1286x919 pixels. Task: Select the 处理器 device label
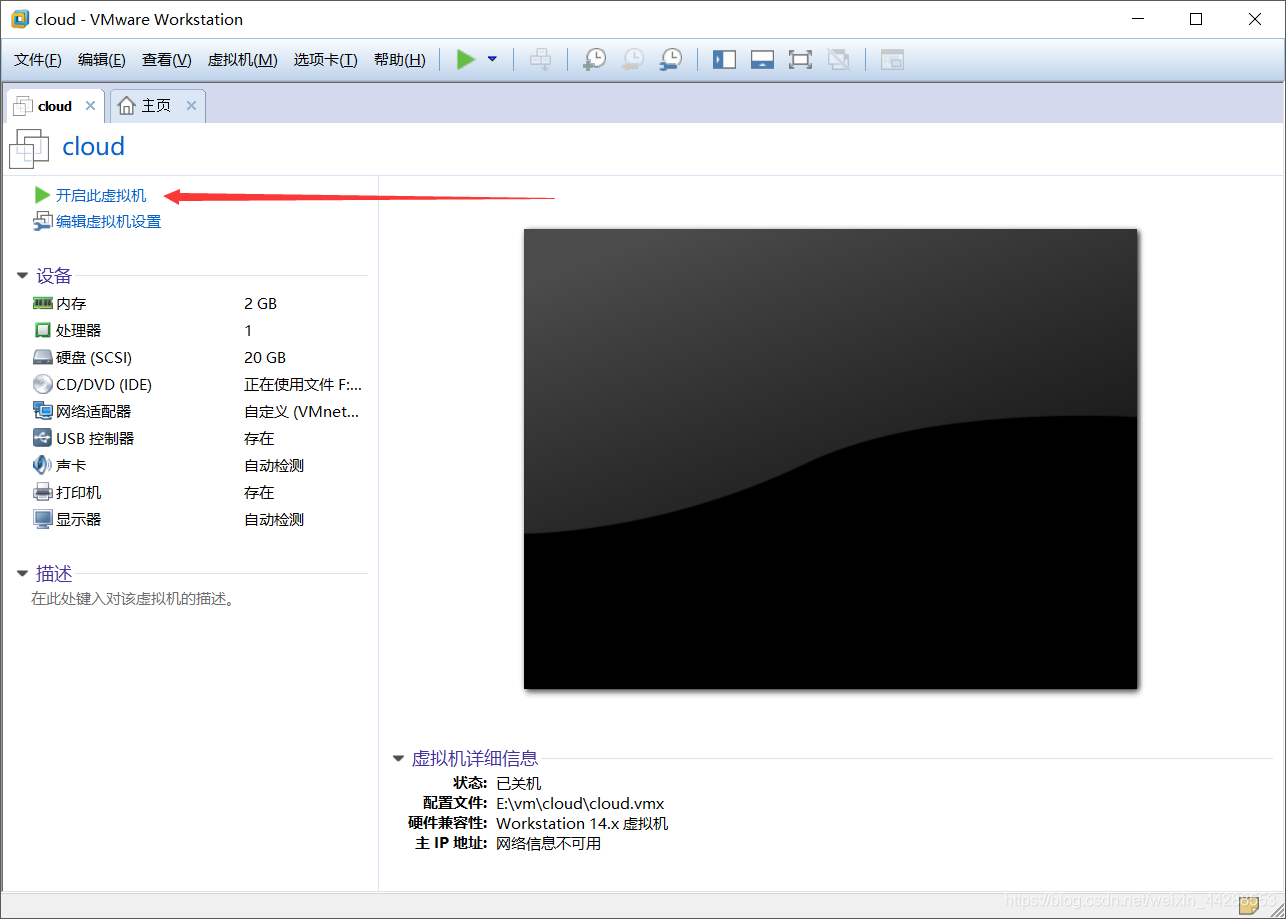(x=79, y=330)
